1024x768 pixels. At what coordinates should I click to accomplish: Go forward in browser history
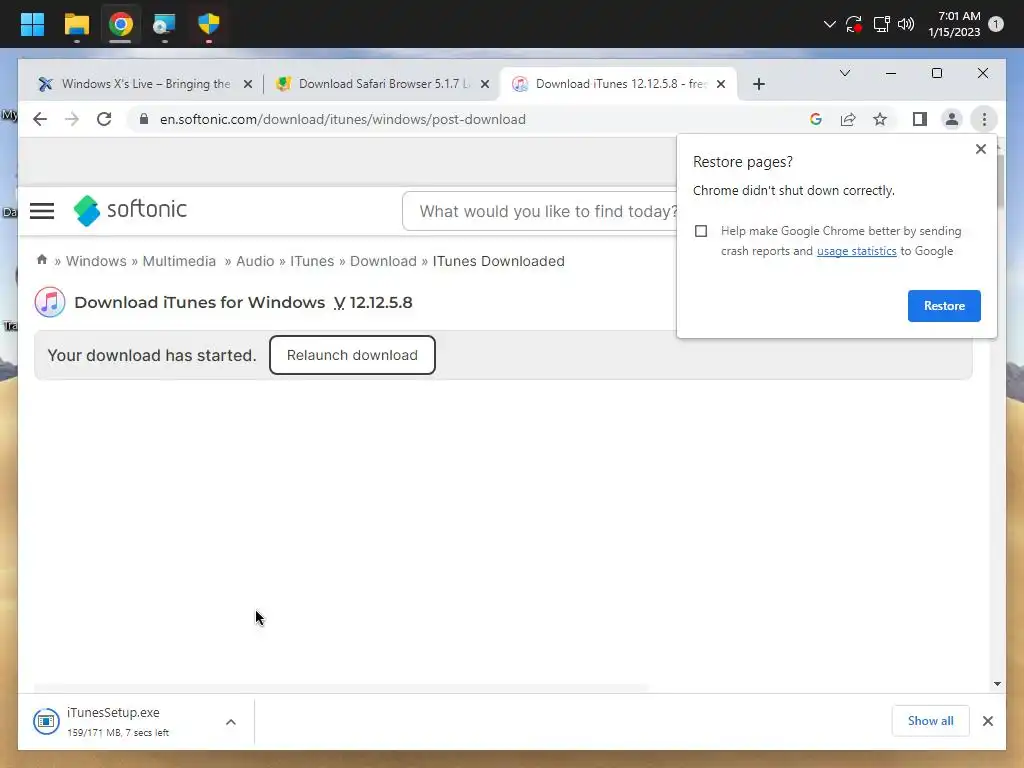[72, 119]
